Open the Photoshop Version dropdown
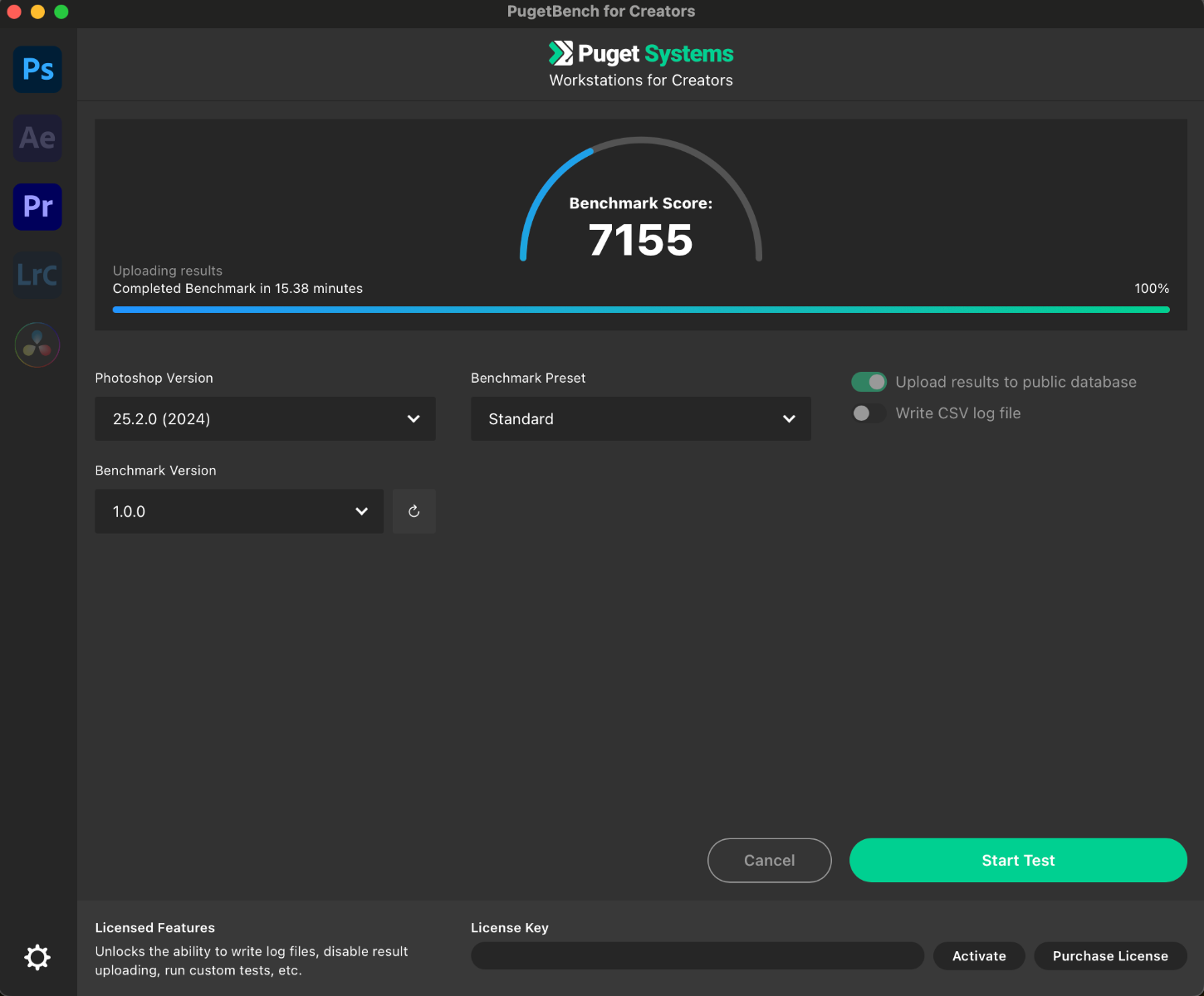1204x996 pixels. (x=266, y=419)
